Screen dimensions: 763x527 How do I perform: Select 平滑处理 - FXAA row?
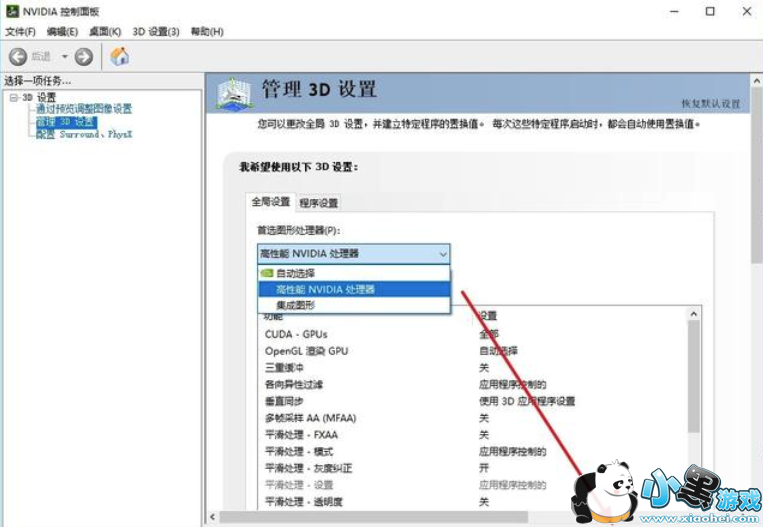(x=472, y=435)
